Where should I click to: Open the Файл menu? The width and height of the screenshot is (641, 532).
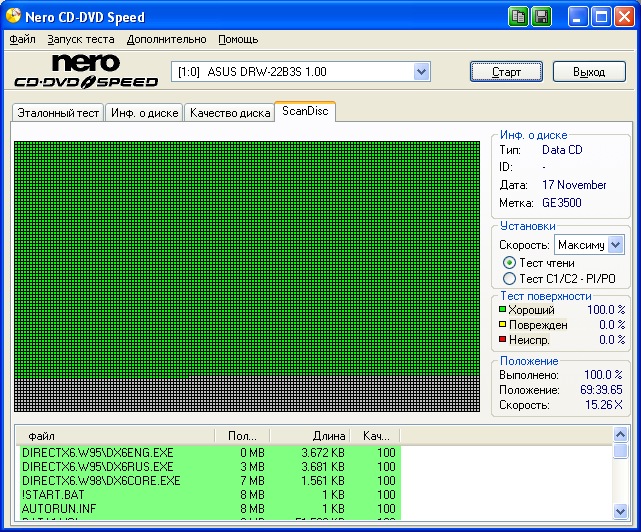22,39
